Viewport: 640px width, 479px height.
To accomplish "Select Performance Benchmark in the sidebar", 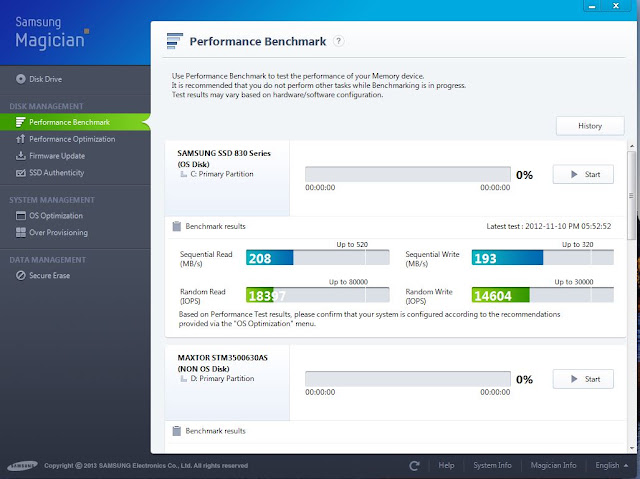I will click(x=75, y=122).
